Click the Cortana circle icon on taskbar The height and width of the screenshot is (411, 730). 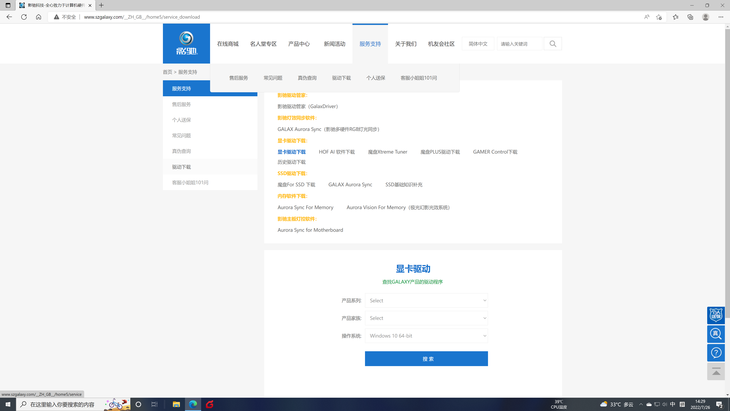tap(138, 404)
